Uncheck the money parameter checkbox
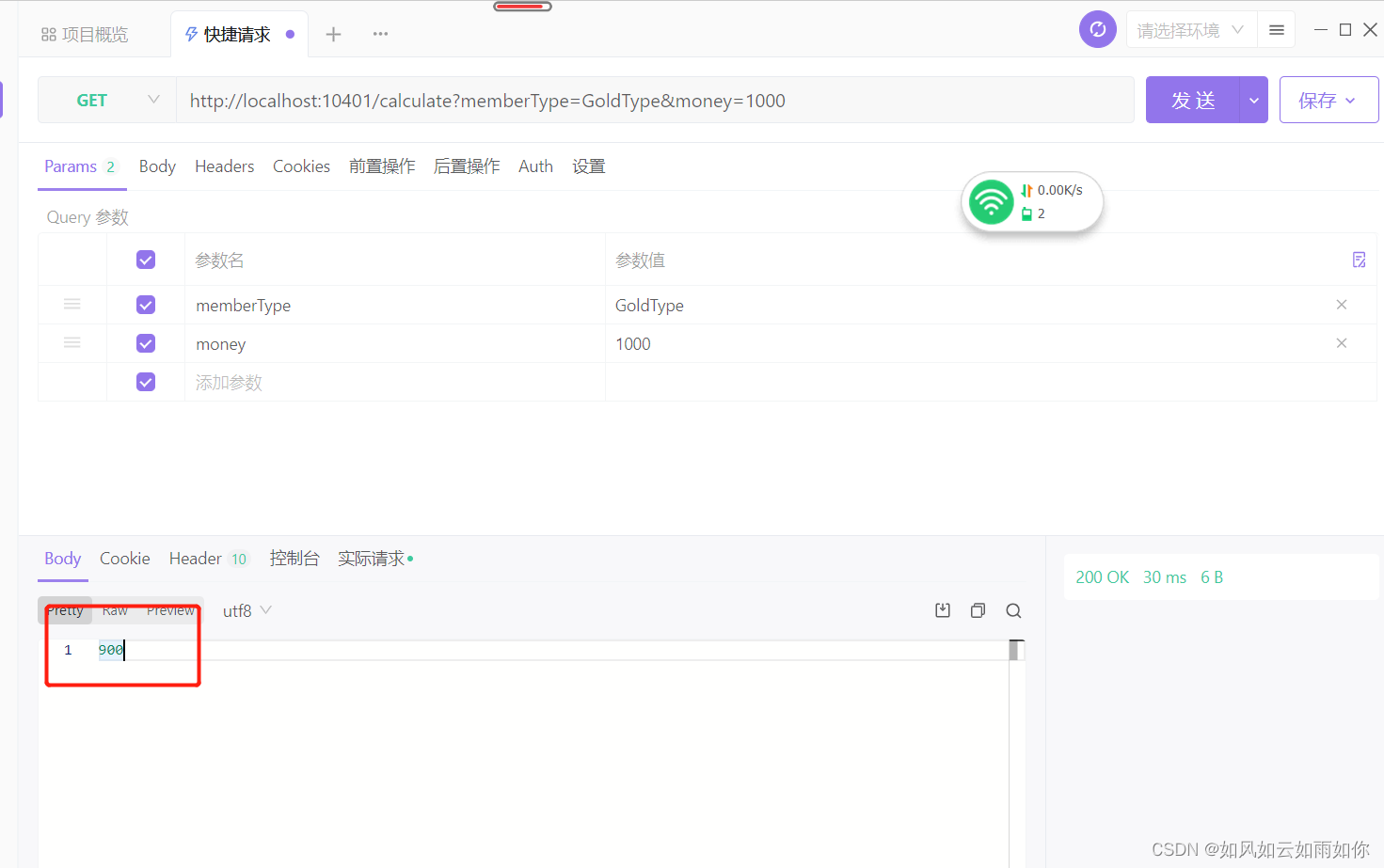The image size is (1384, 868). point(146,343)
